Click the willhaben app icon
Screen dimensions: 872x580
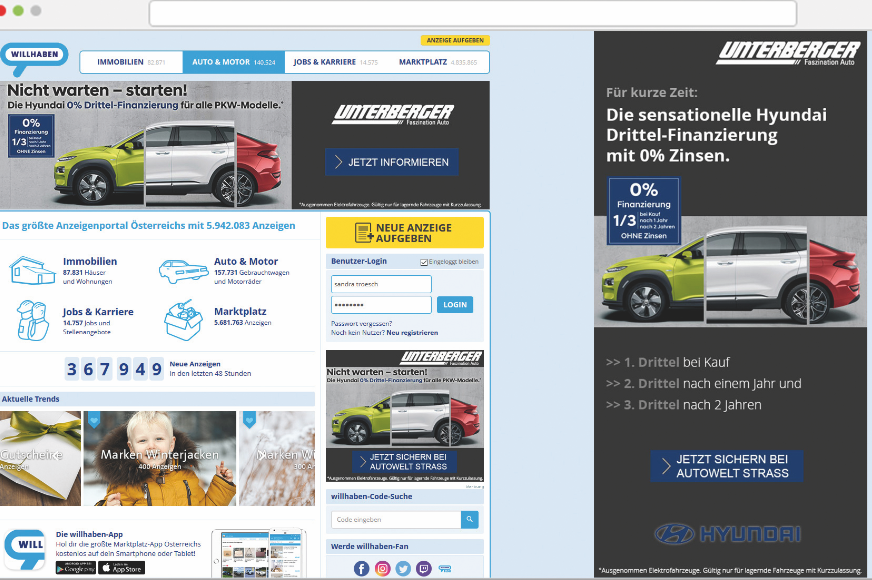(x=24, y=549)
